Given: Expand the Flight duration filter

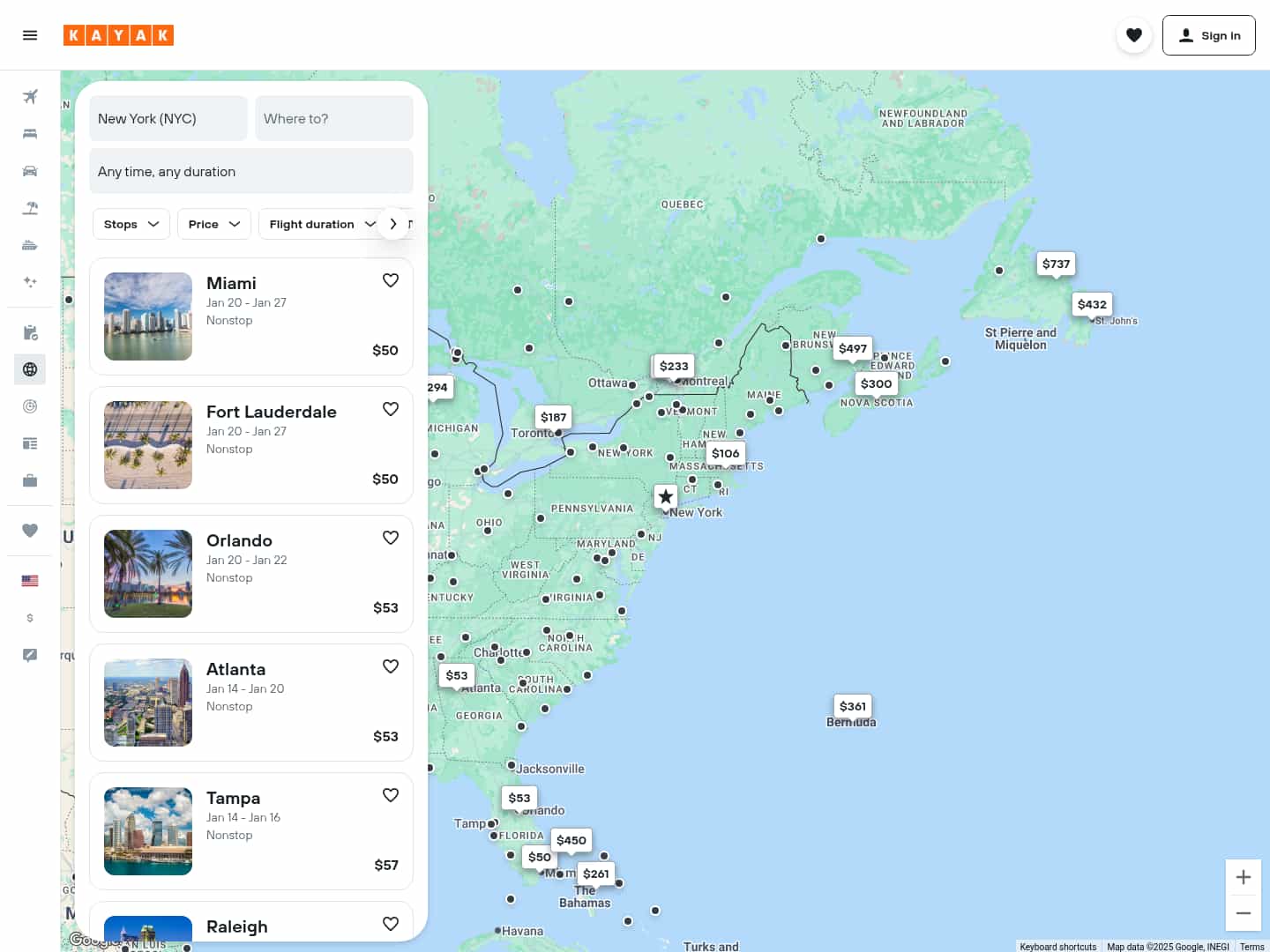Looking at the screenshot, I should 321,224.
